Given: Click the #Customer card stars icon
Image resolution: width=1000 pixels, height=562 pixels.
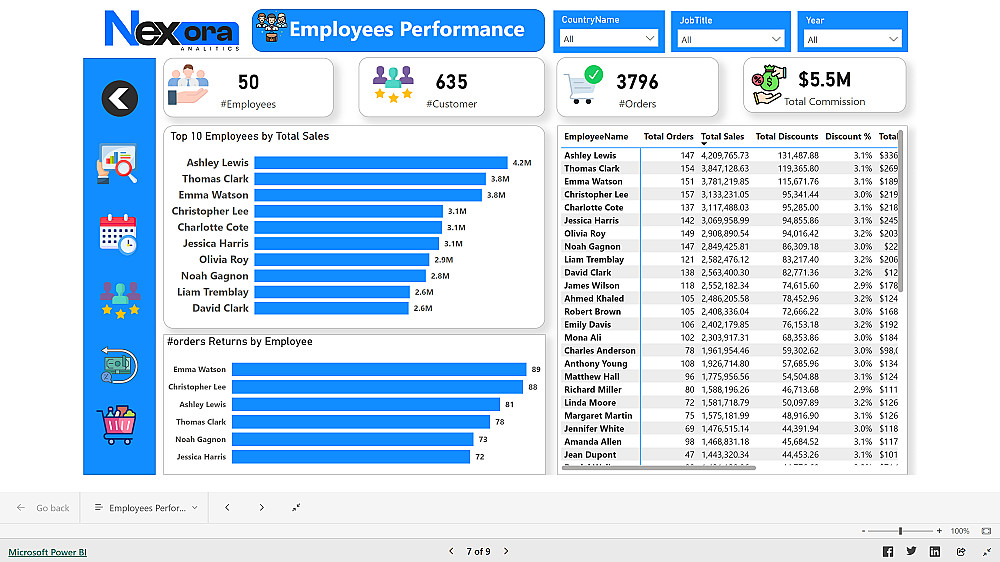Looking at the screenshot, I should pyautogui.click(x=393, y=84).
